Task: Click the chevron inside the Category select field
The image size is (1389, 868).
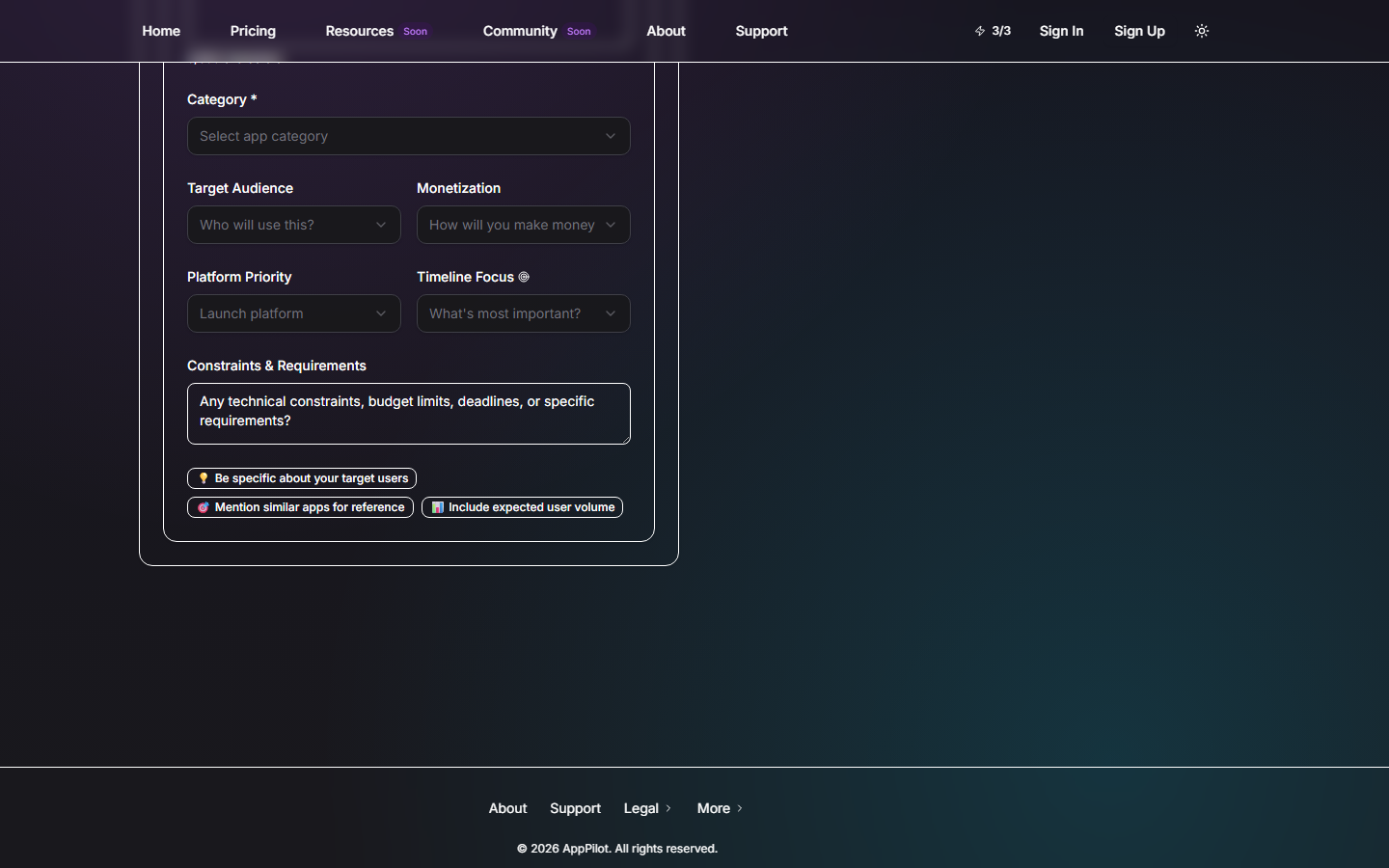Action: 610,136
